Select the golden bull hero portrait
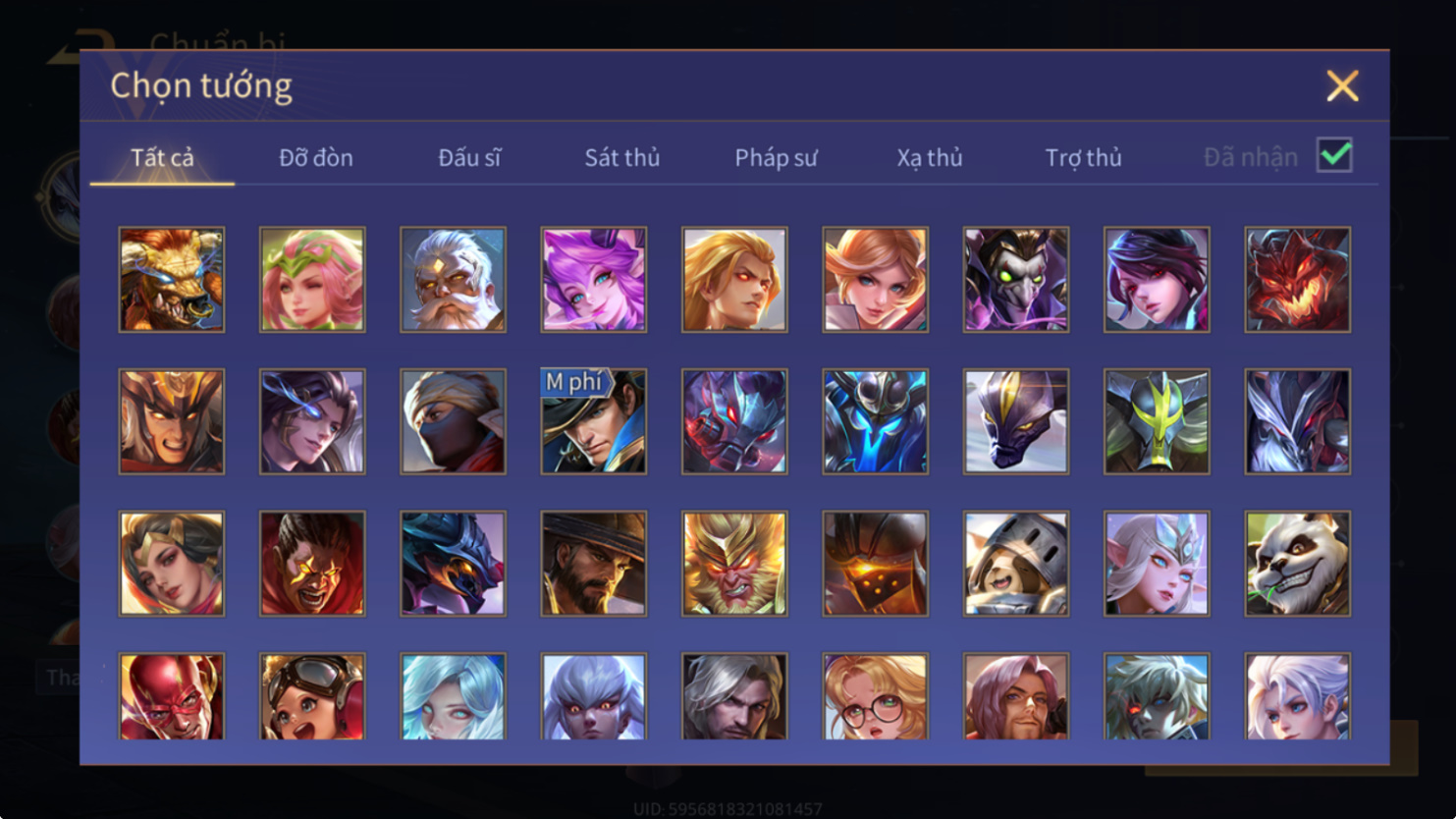1456x819 pixels. pyautogui.click(x=172, y=280)
